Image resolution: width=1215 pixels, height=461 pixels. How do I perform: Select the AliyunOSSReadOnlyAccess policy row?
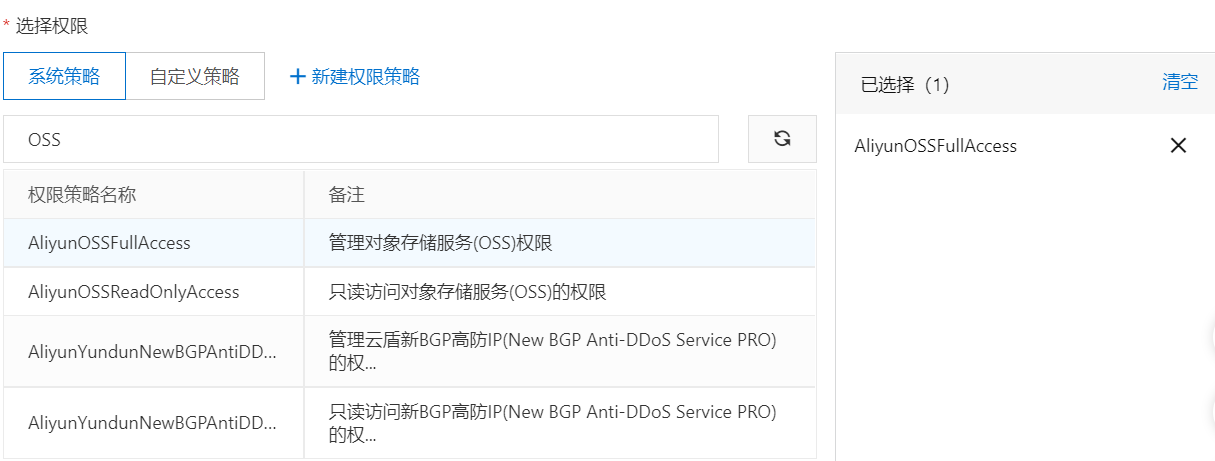134,292
